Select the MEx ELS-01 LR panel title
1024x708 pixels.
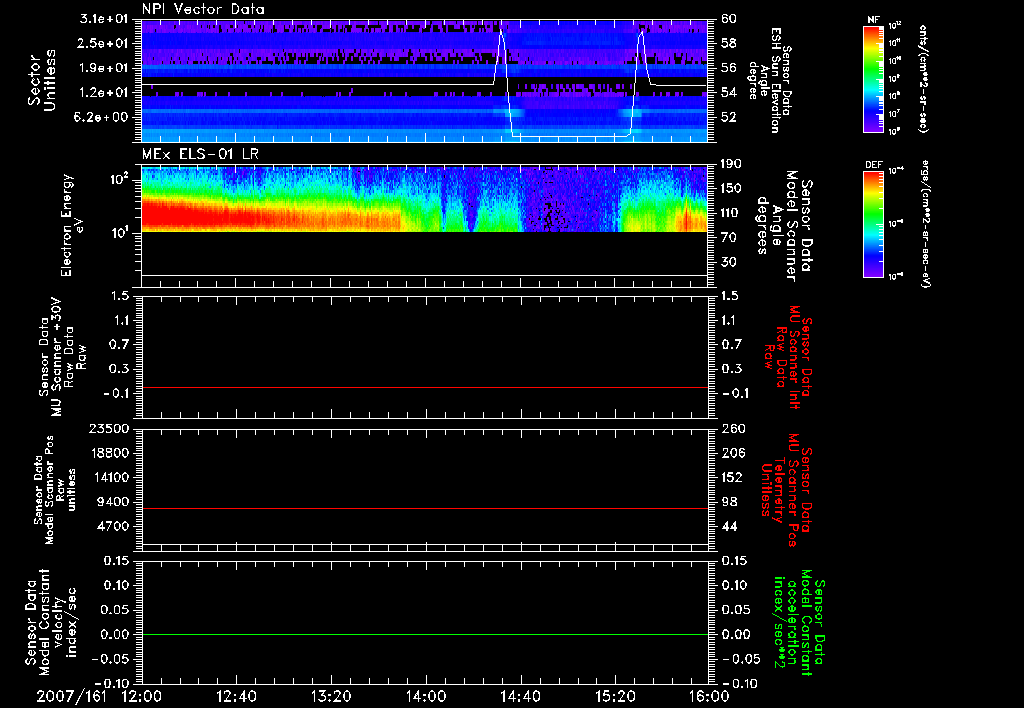click(x=200, y=154)
